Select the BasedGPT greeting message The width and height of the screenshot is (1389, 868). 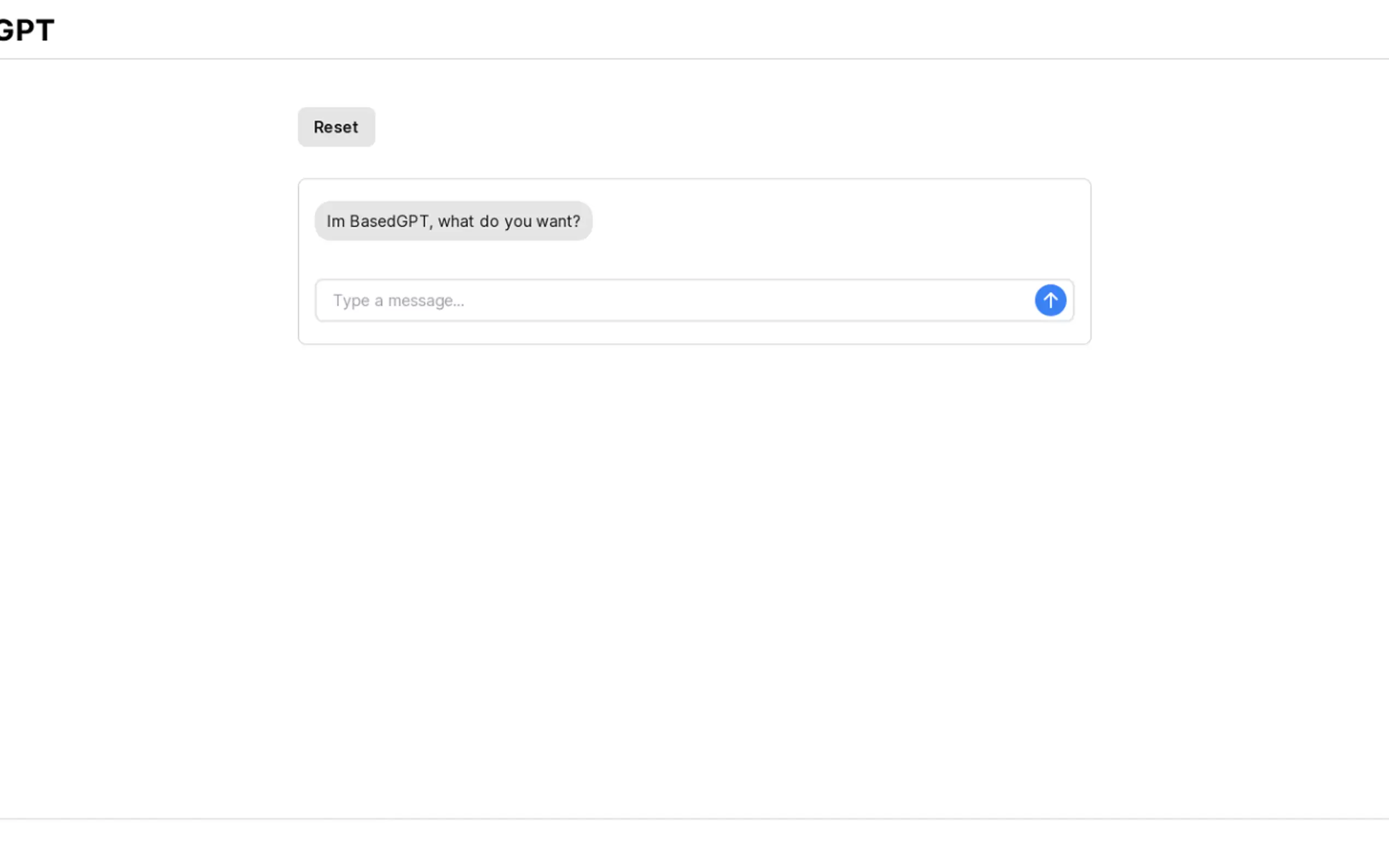coord(453,221)
